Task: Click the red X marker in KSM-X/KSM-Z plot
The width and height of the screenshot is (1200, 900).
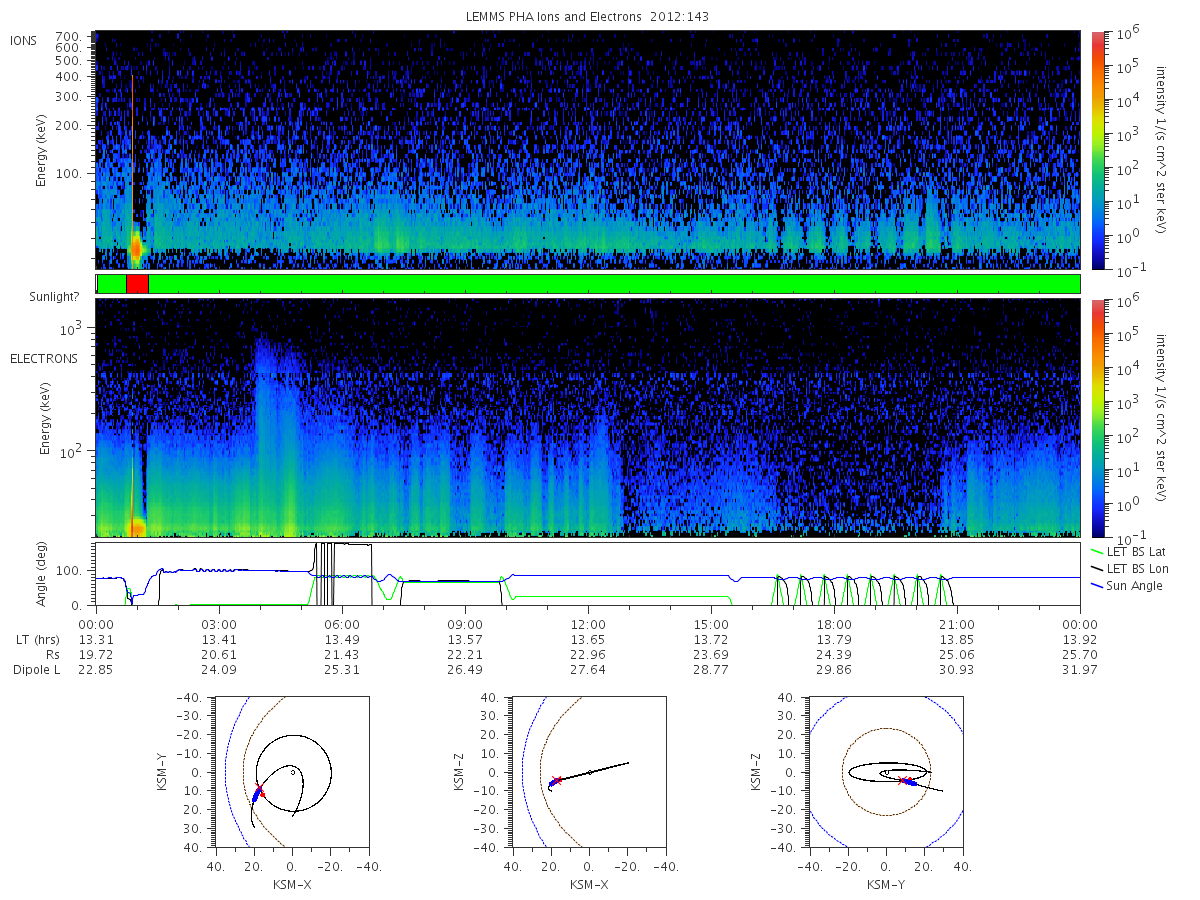Action: (x=556, y=781)
